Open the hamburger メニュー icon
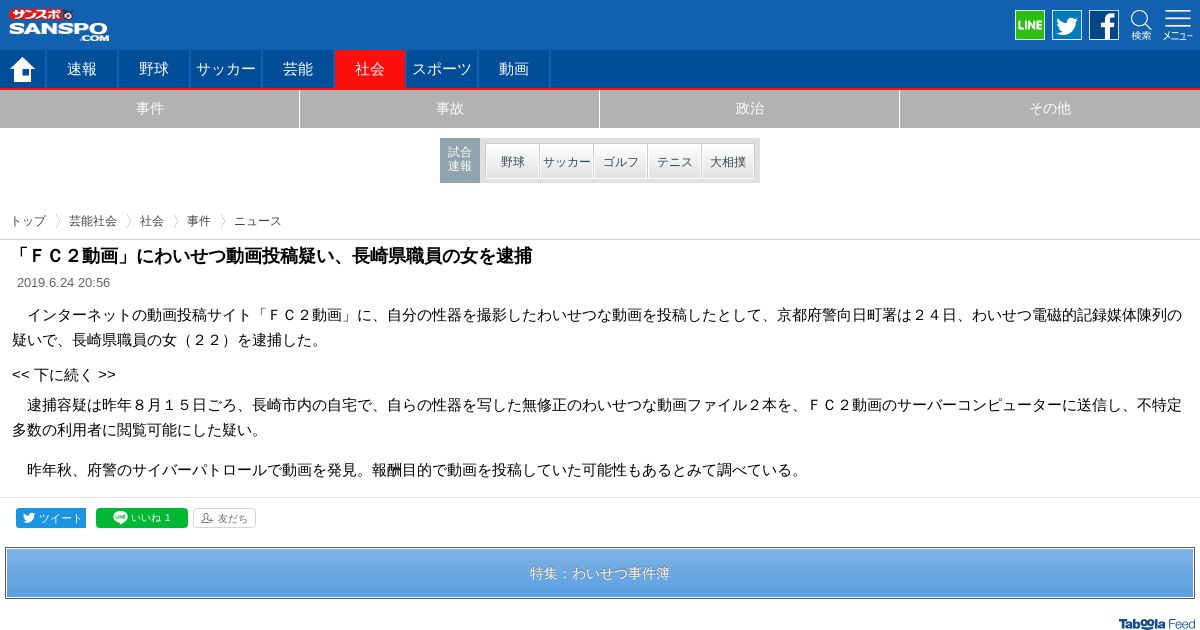Viewport: 1200px width, 630px height. coord(1177,25)
